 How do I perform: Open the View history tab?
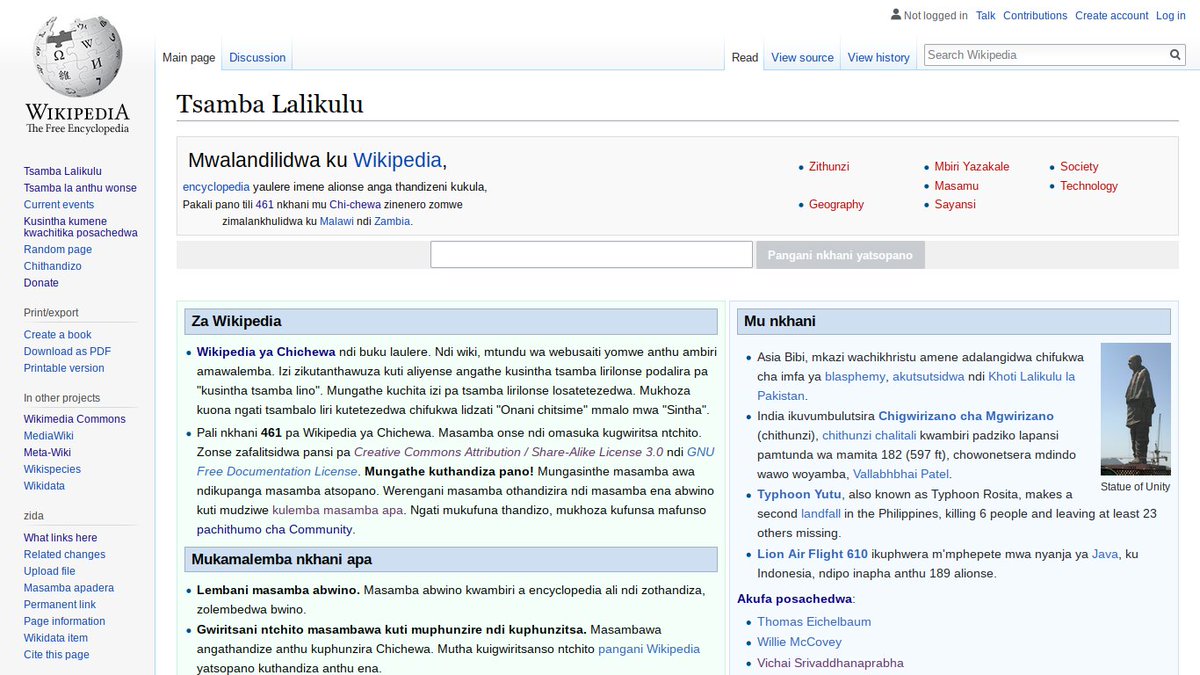[x=879, y=57]
